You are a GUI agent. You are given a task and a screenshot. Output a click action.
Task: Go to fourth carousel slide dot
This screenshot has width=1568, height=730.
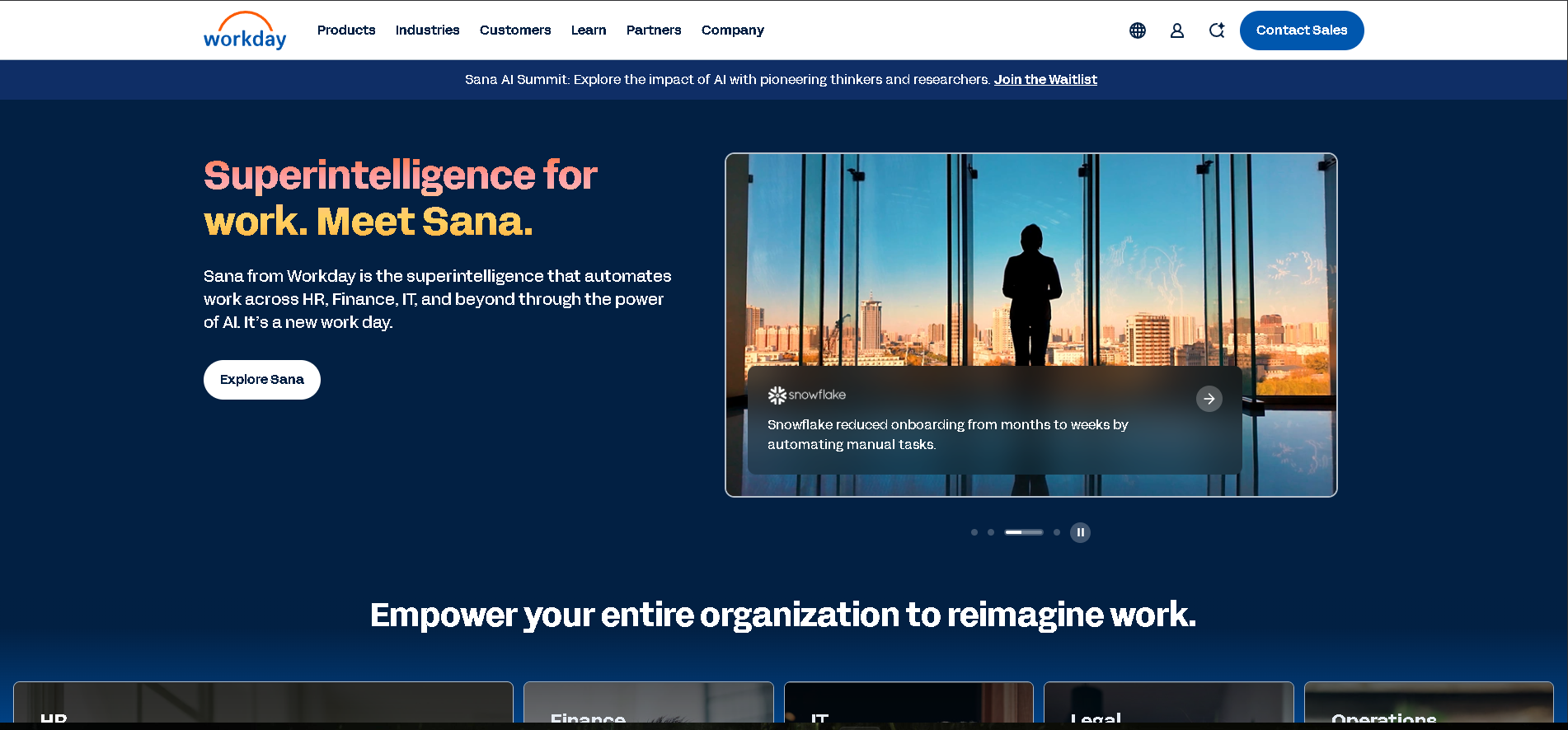[1057, 532]
